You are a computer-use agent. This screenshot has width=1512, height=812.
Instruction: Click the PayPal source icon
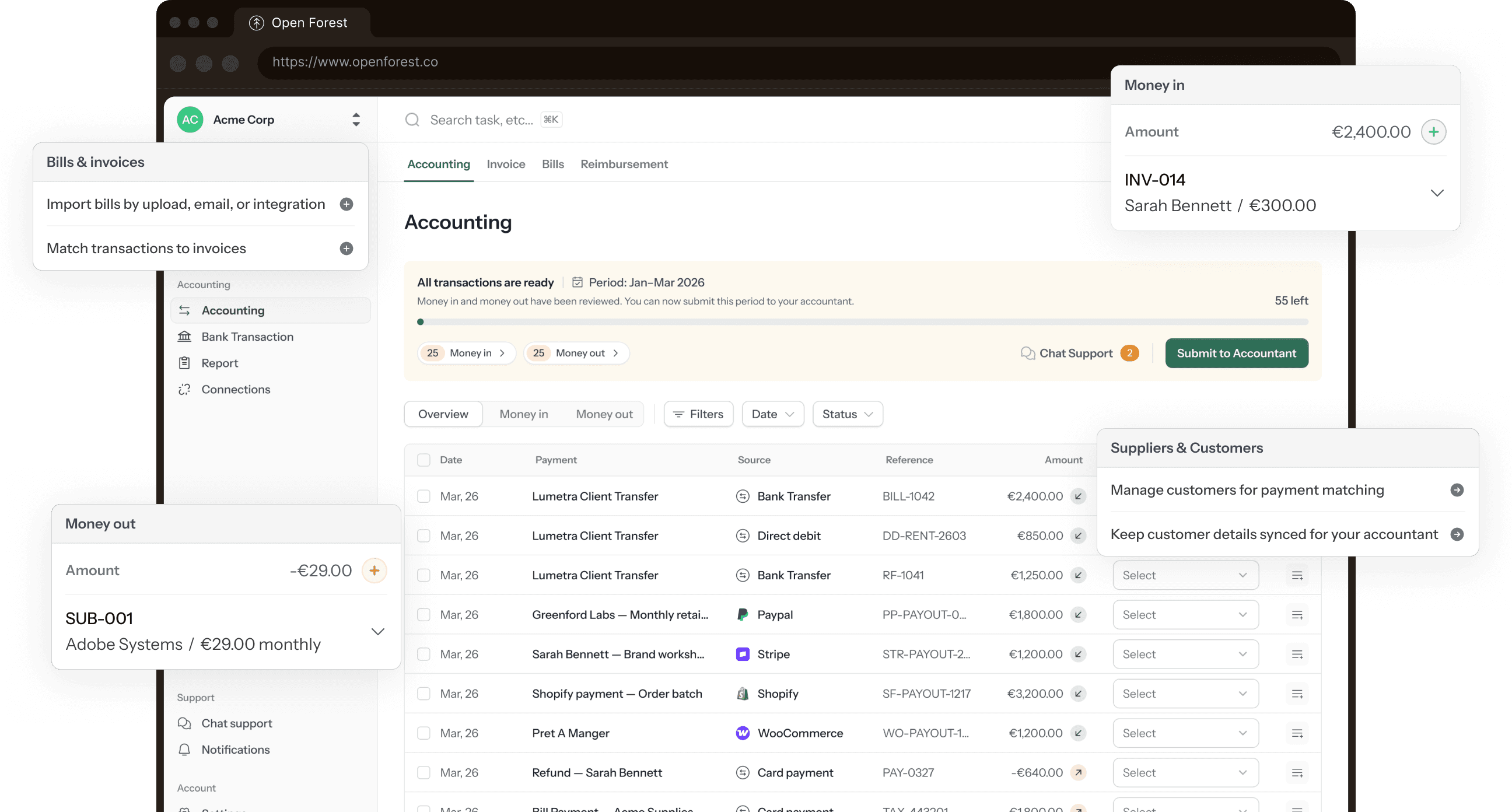[x=742, y=615]
